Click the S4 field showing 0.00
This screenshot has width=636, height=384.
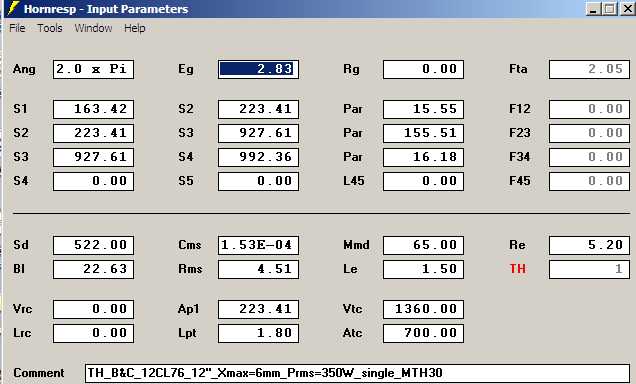[x=93, y=181]
